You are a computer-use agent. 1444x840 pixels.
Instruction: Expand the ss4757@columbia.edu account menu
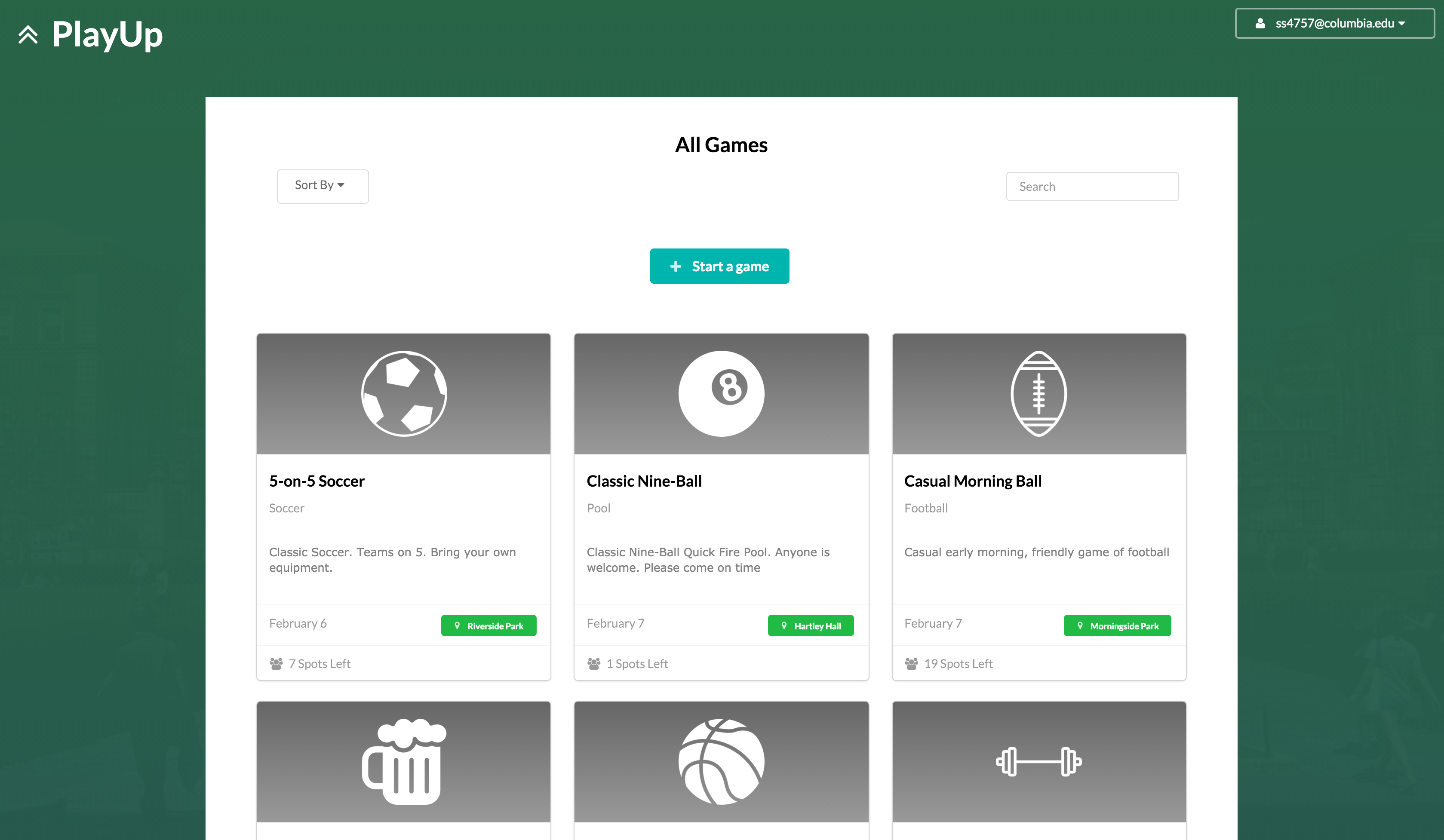[1334, 24]
